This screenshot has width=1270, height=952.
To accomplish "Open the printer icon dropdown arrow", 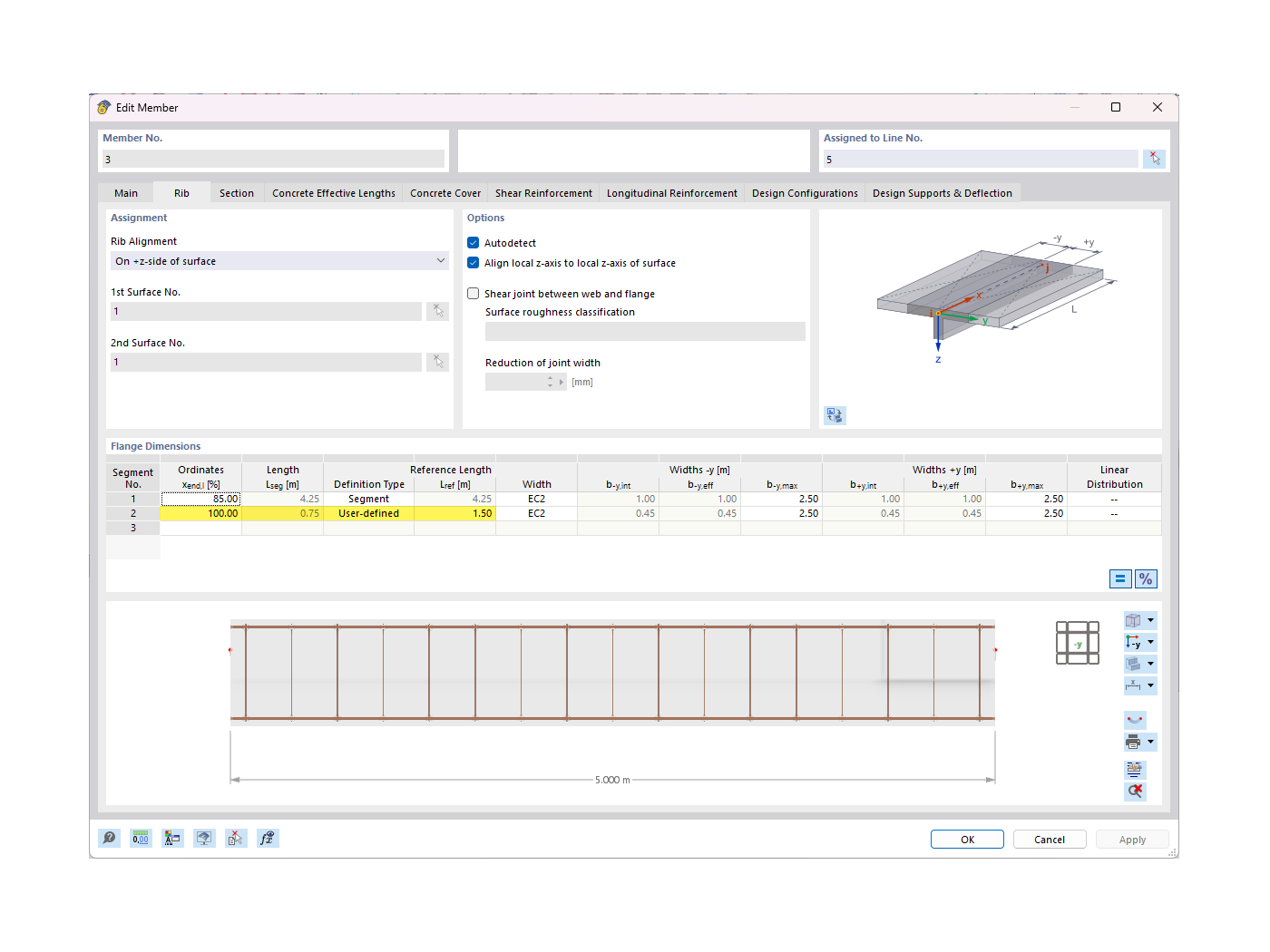I will coord(1150,742).
